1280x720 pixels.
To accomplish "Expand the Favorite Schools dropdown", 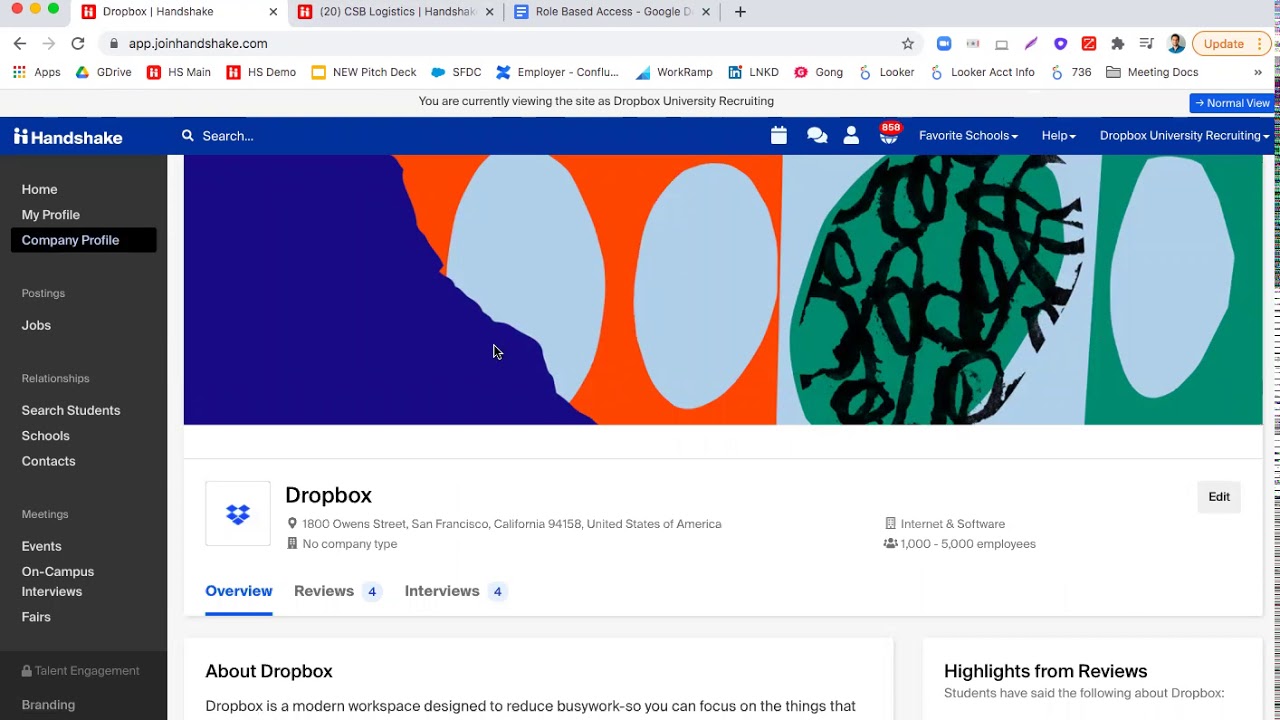I will pyautogui.click(x=968, y=136).
